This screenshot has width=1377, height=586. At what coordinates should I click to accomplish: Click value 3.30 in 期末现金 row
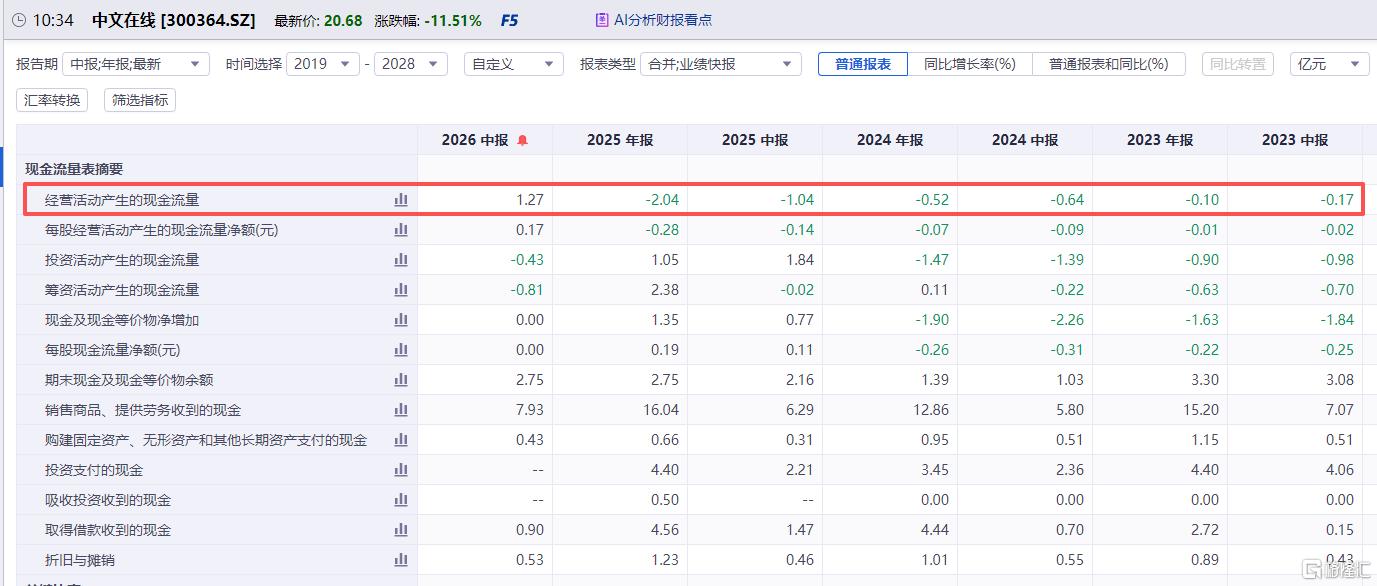click(1205, 380)
